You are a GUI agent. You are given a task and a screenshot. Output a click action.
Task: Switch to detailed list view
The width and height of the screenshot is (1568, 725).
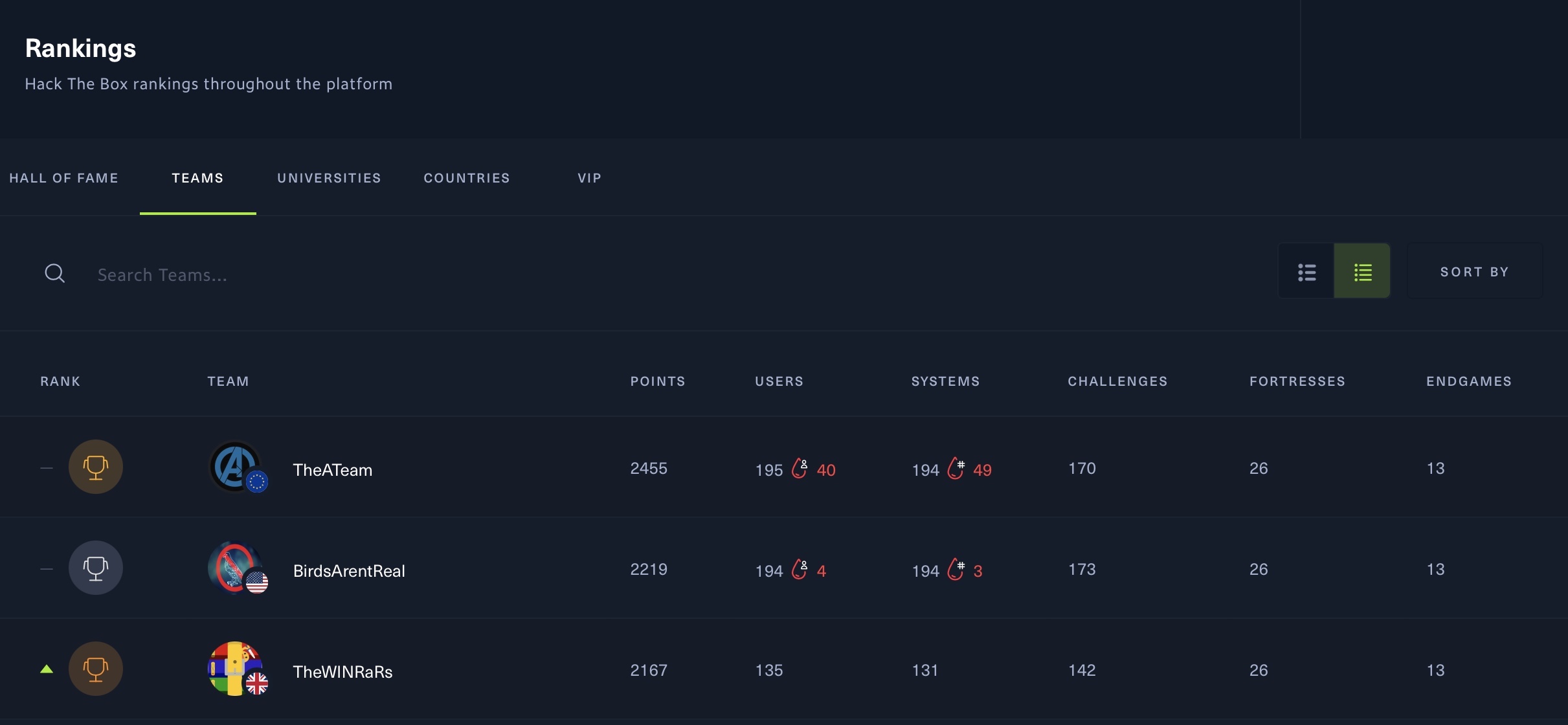tap(1362, 272)
